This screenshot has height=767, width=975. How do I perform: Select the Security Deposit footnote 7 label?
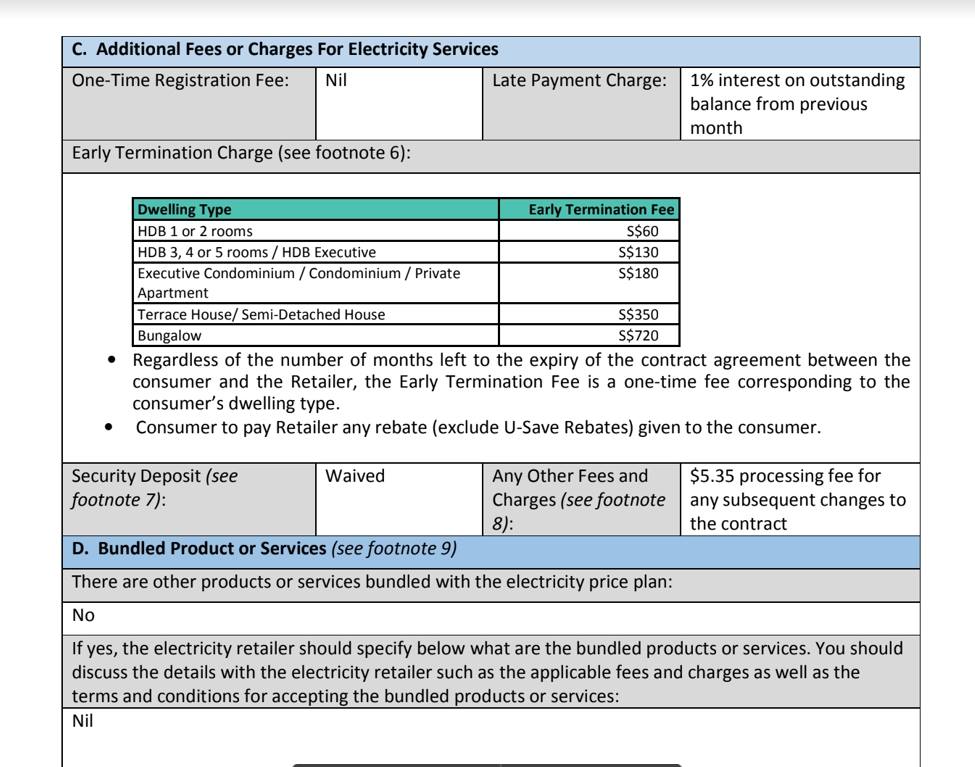pyautogui.click(x=155, y=488)
